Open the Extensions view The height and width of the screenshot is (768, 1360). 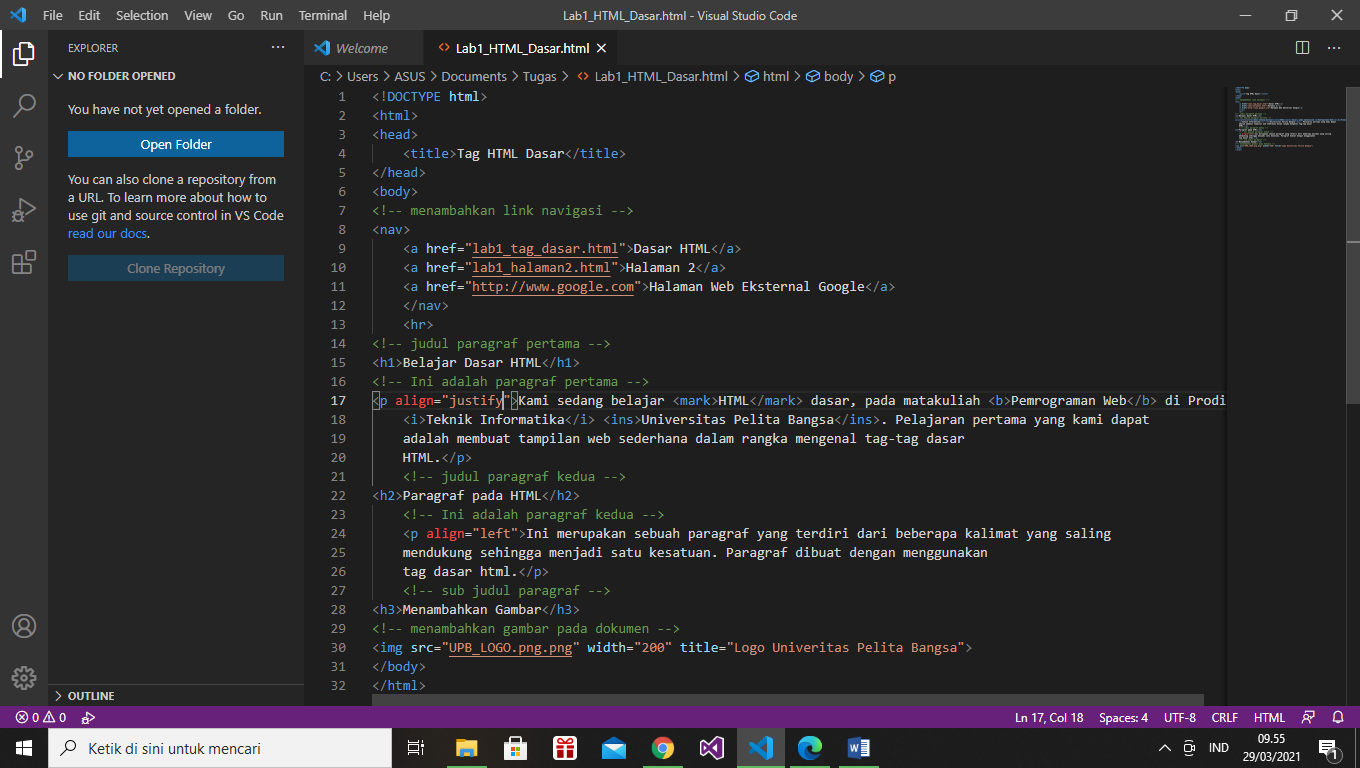tap(24, 262)
